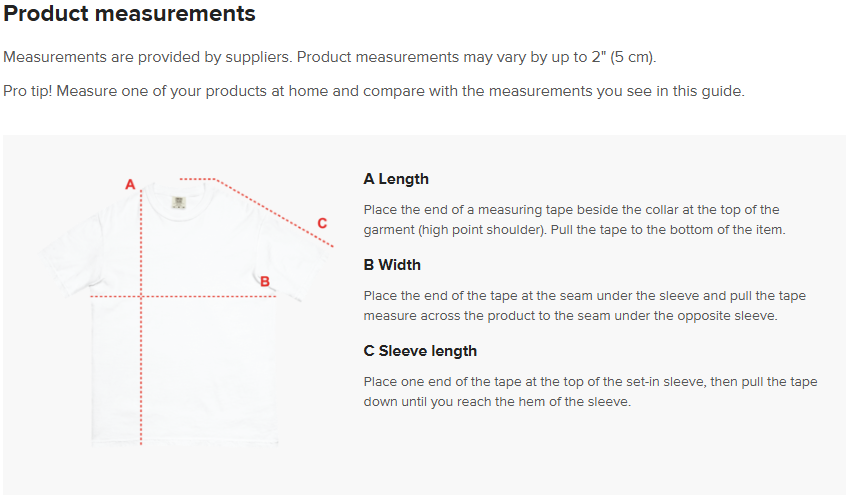Click the horizontal dotted width line

coord(183,297)
